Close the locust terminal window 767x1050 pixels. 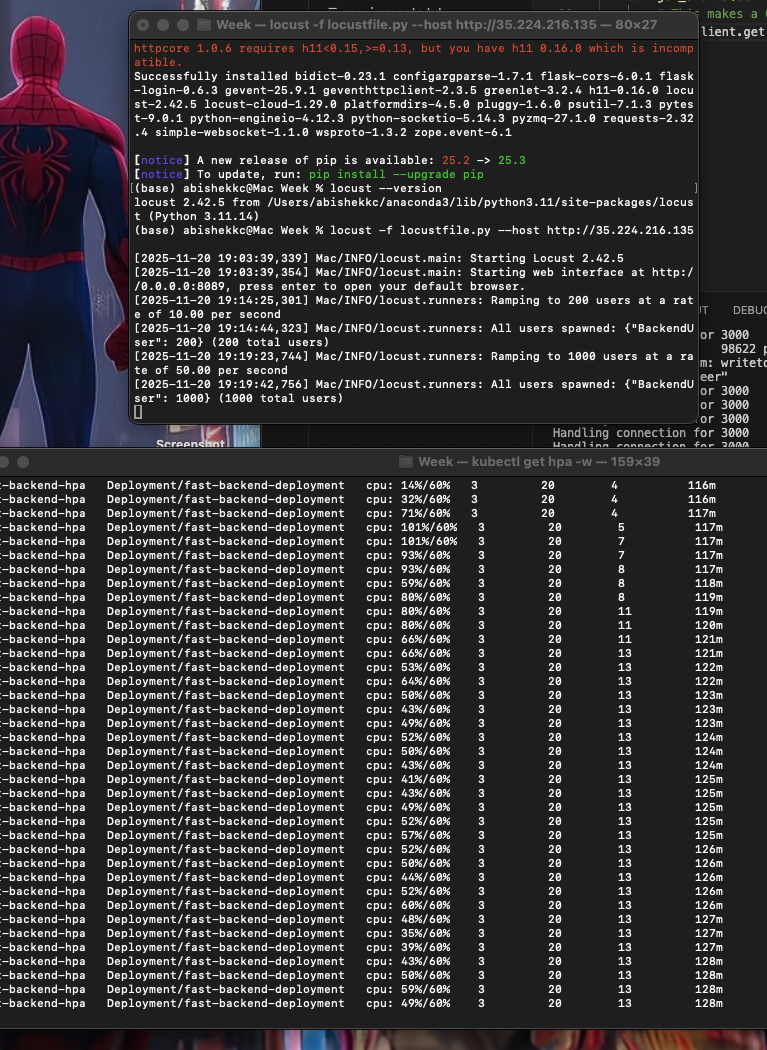click(x=143, y=25)
